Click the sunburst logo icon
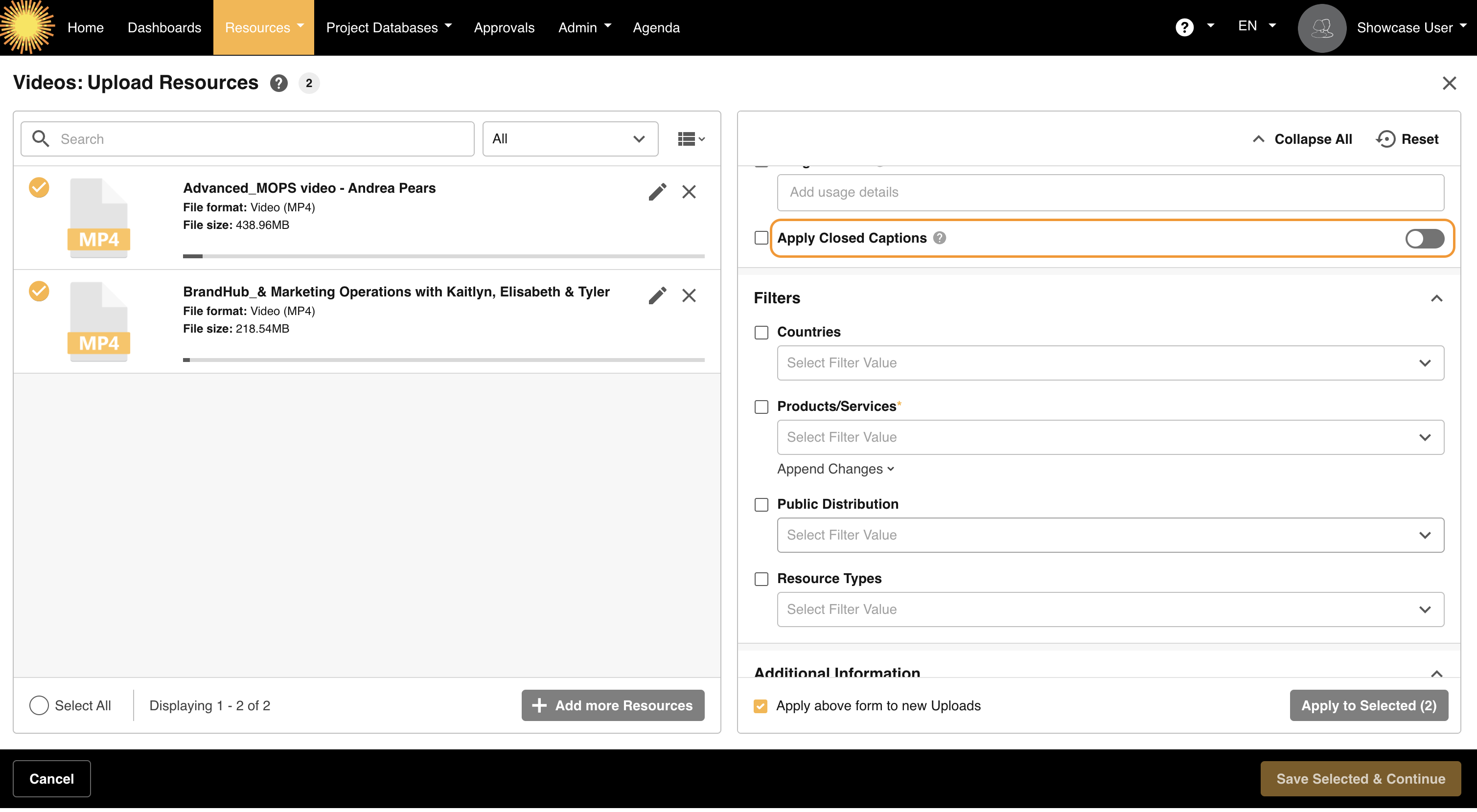 [x=26, y=27]
